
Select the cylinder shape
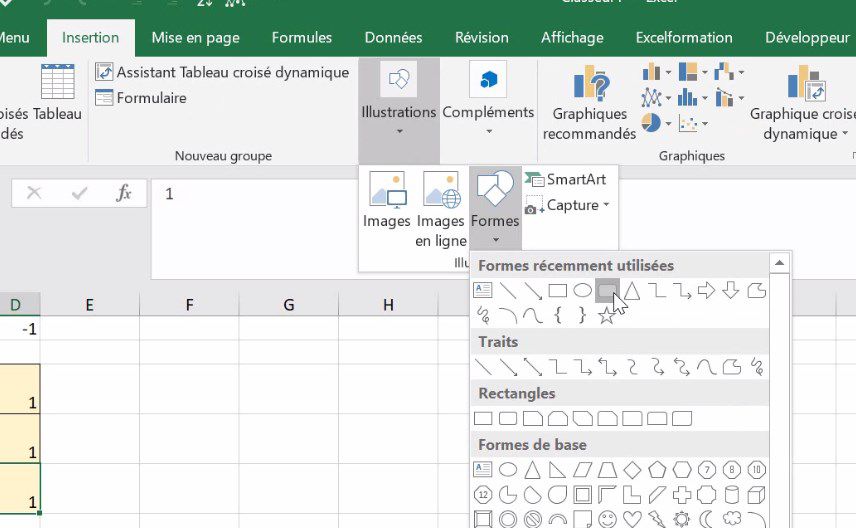coord(732,494)
